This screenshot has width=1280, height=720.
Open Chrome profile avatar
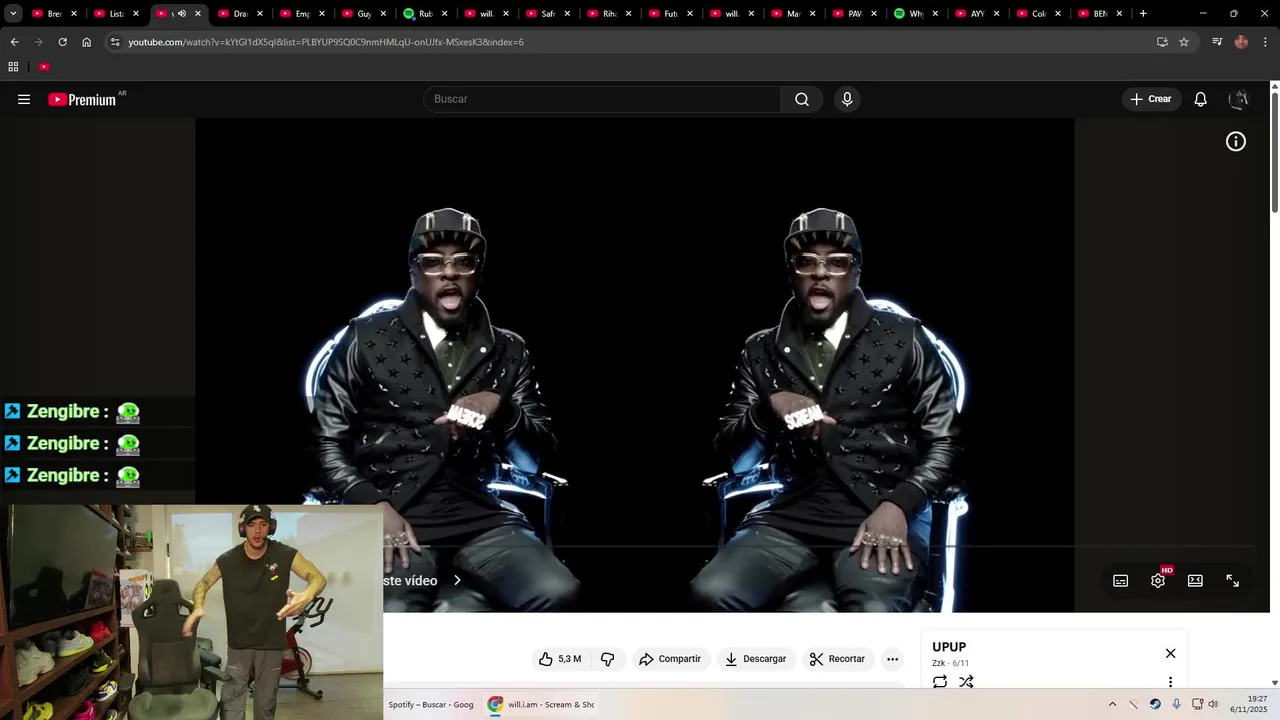click(x=1241, y=42)
